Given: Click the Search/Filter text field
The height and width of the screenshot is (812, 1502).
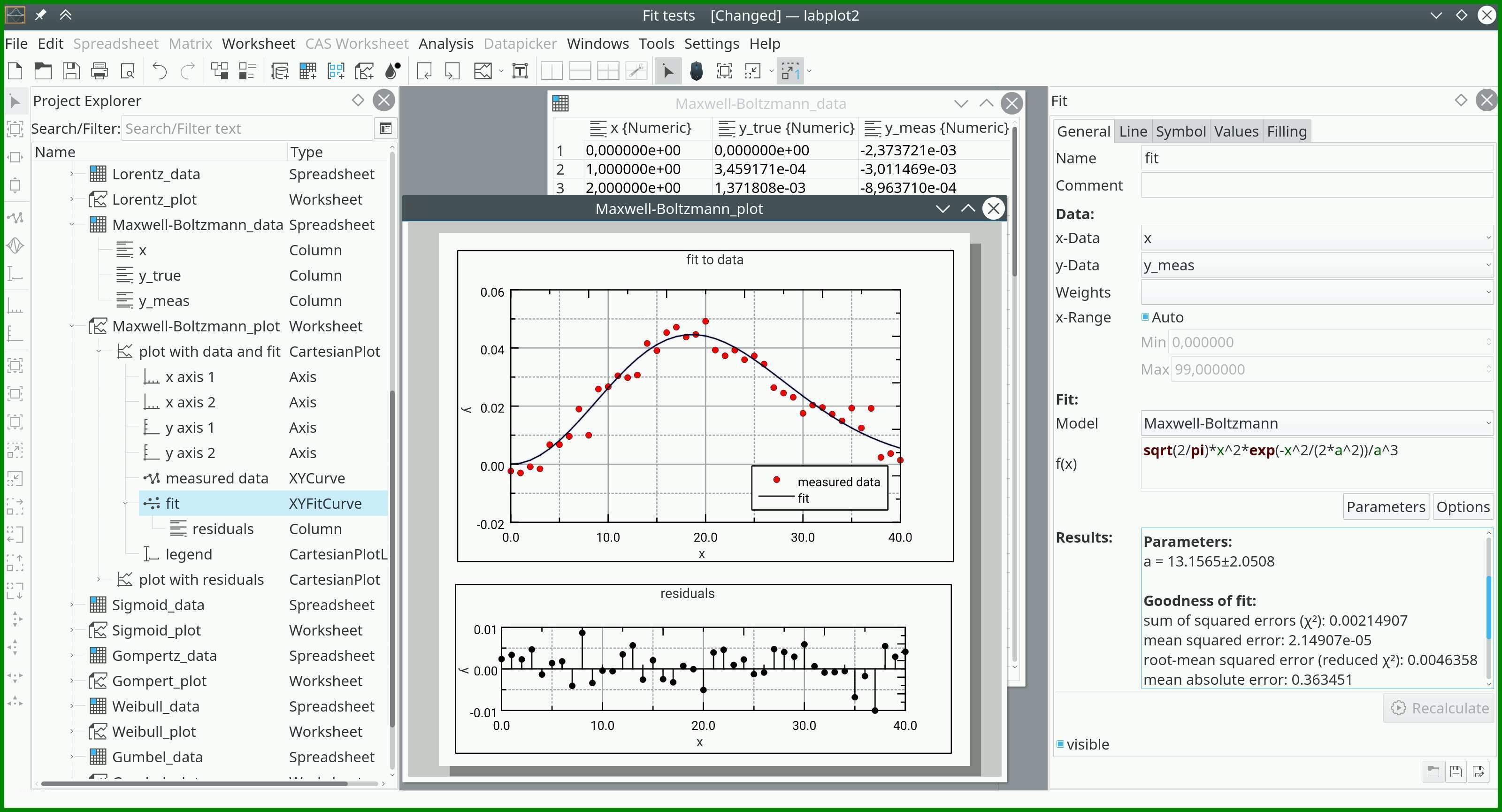Looking at the screenshot, I should (247, 128).
